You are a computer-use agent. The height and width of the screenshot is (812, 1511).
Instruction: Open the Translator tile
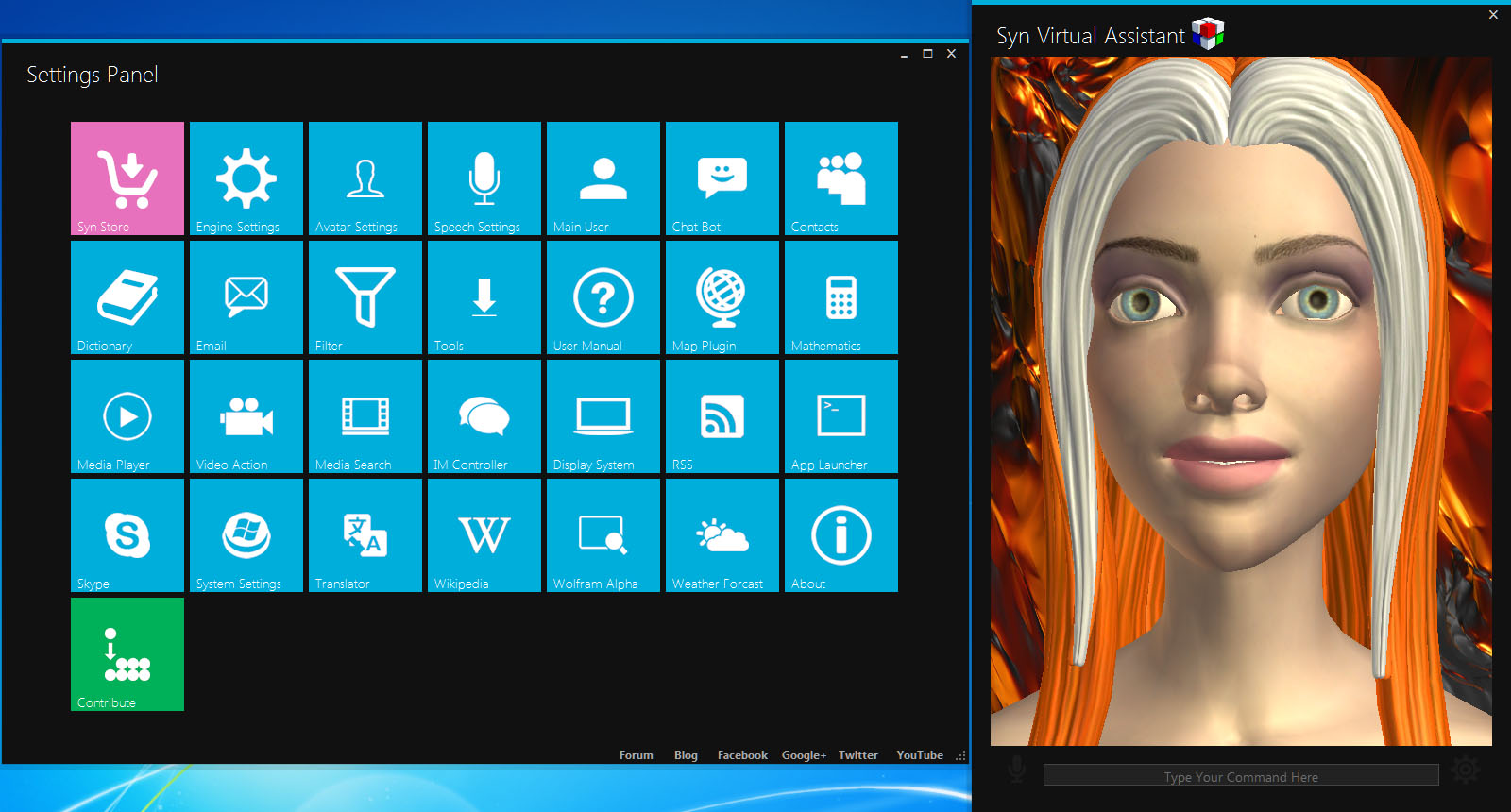pos(365,535)
